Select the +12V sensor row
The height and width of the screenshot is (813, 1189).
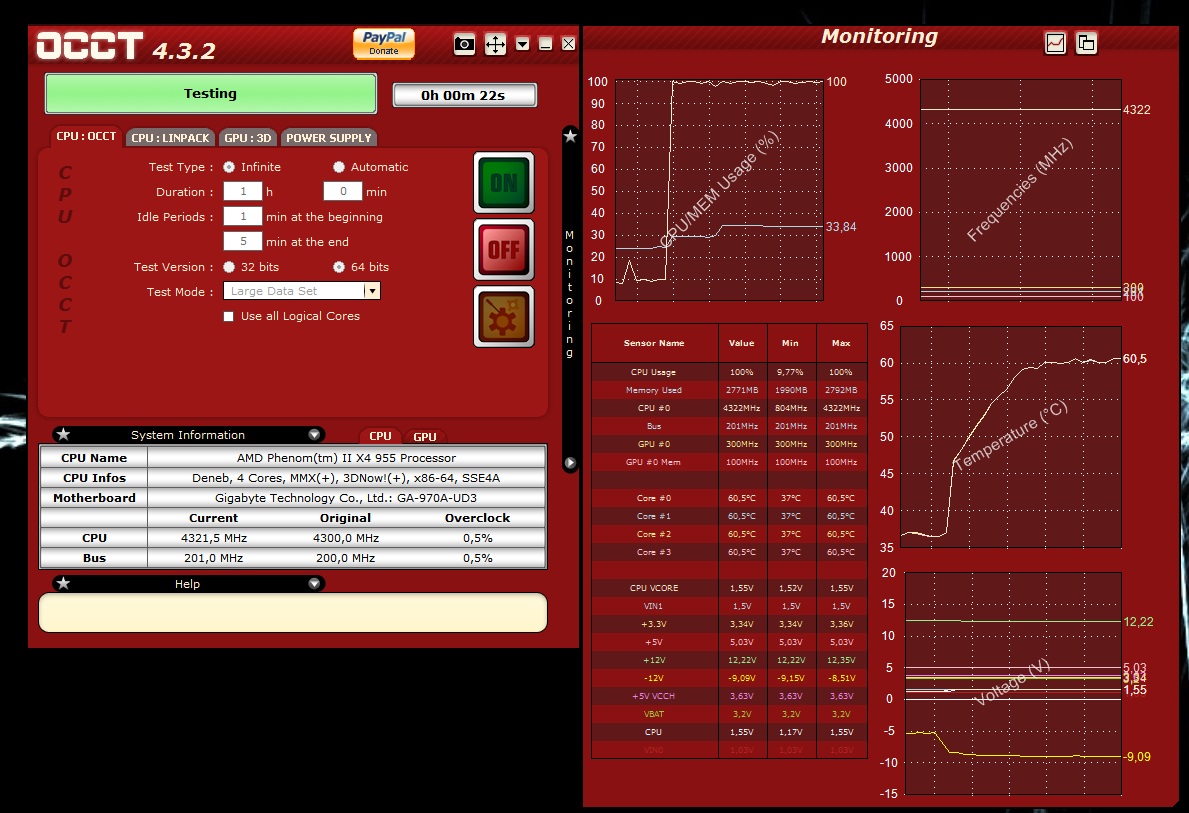tap(729, 660)
